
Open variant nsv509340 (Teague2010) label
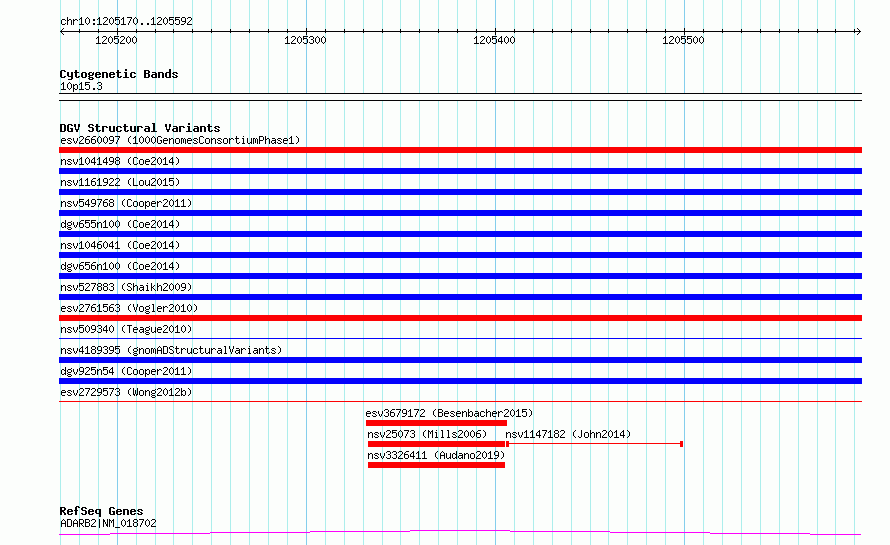(126, 329)
